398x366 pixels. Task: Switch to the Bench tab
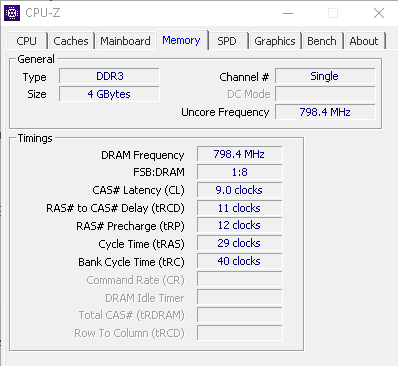click(x=322, y=41)
